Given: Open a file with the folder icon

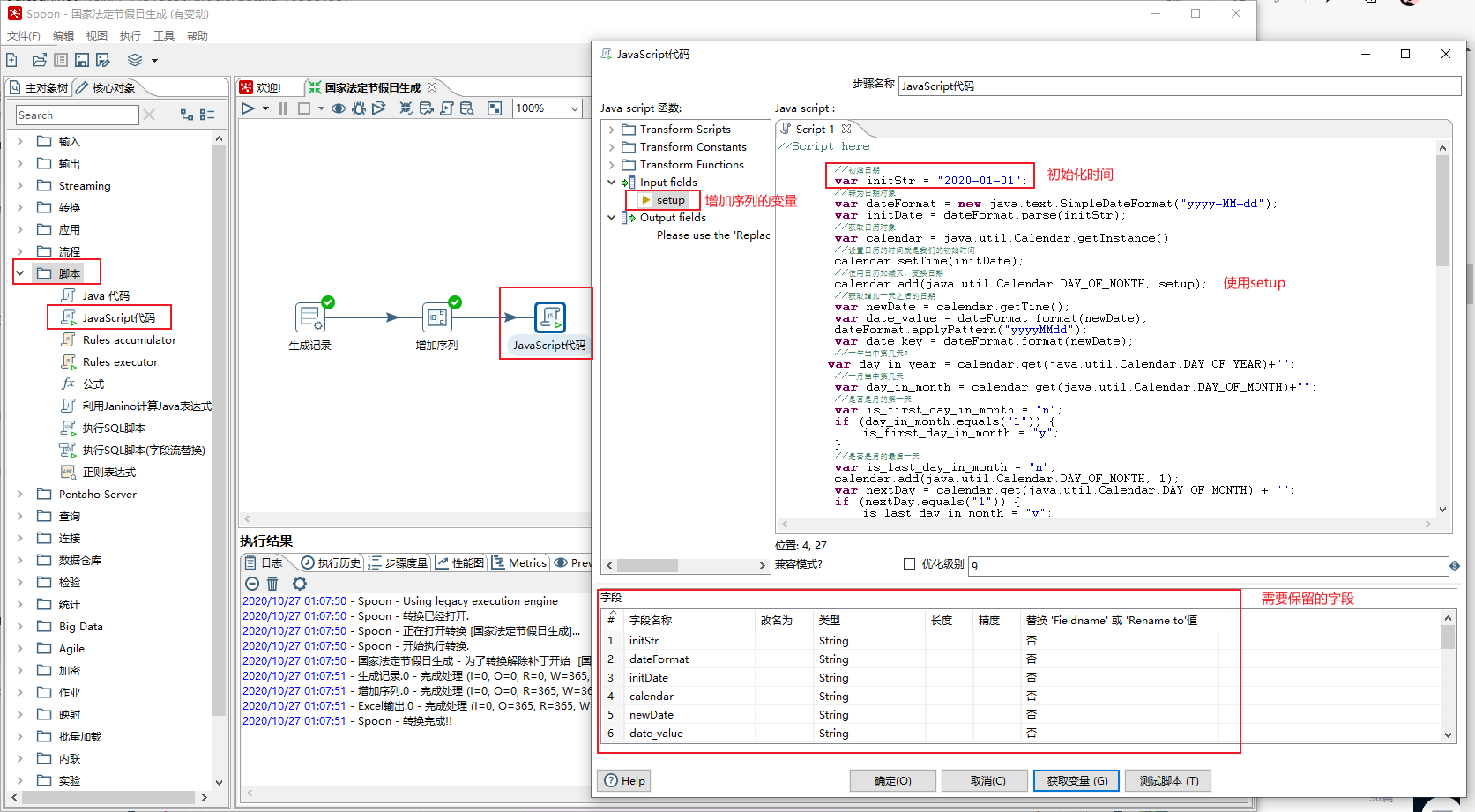Looking at the screenshot, I should [x=39, y=60].
